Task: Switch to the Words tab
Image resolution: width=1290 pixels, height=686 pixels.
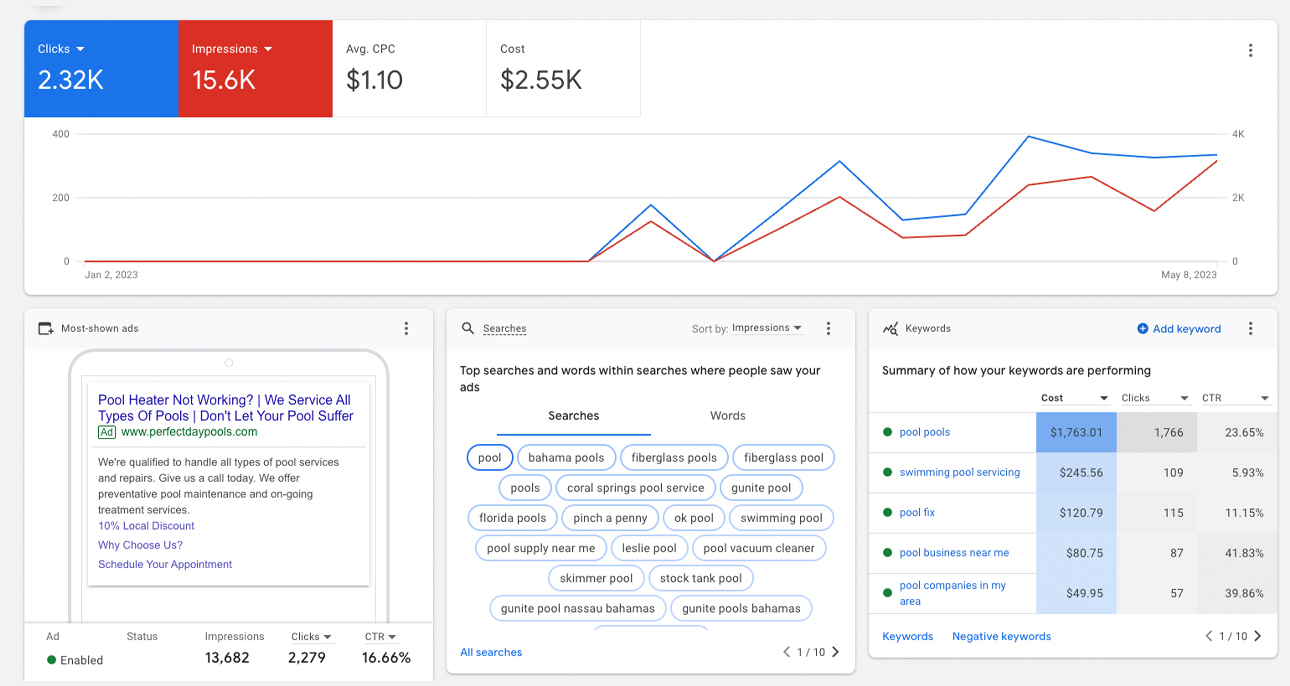Action: pos(727,416)
